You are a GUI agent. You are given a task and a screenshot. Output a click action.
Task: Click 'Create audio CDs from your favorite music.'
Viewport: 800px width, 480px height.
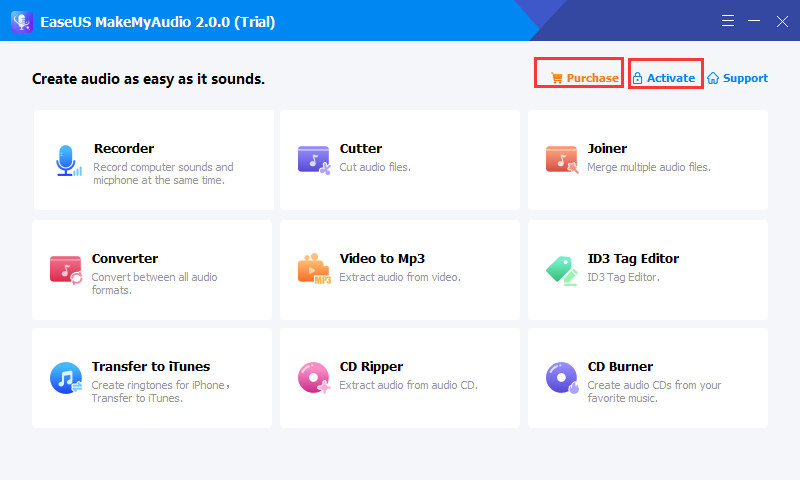(x=654, y=392)
